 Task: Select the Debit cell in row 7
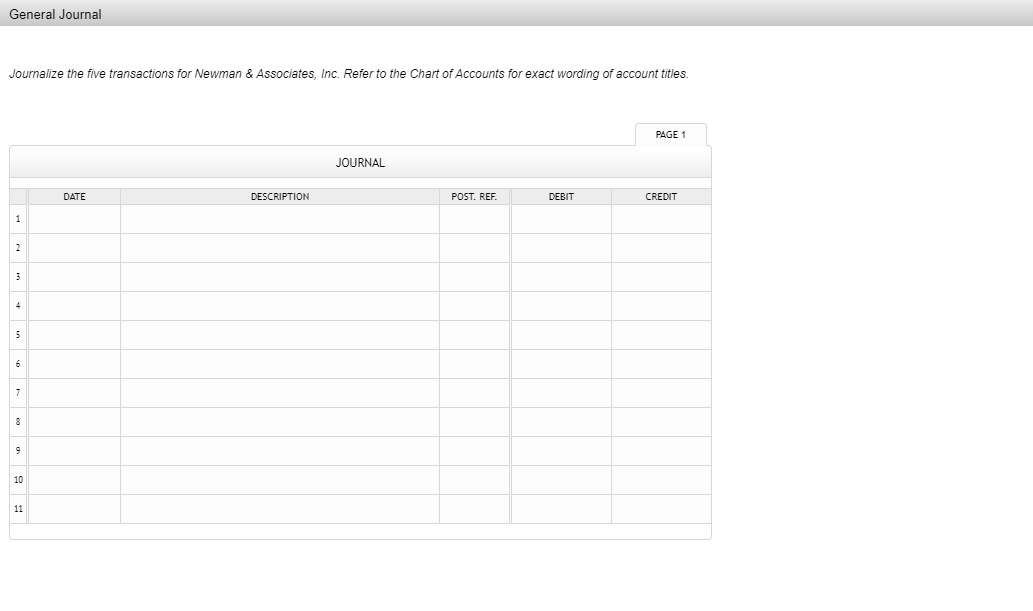tap(561, 393)
